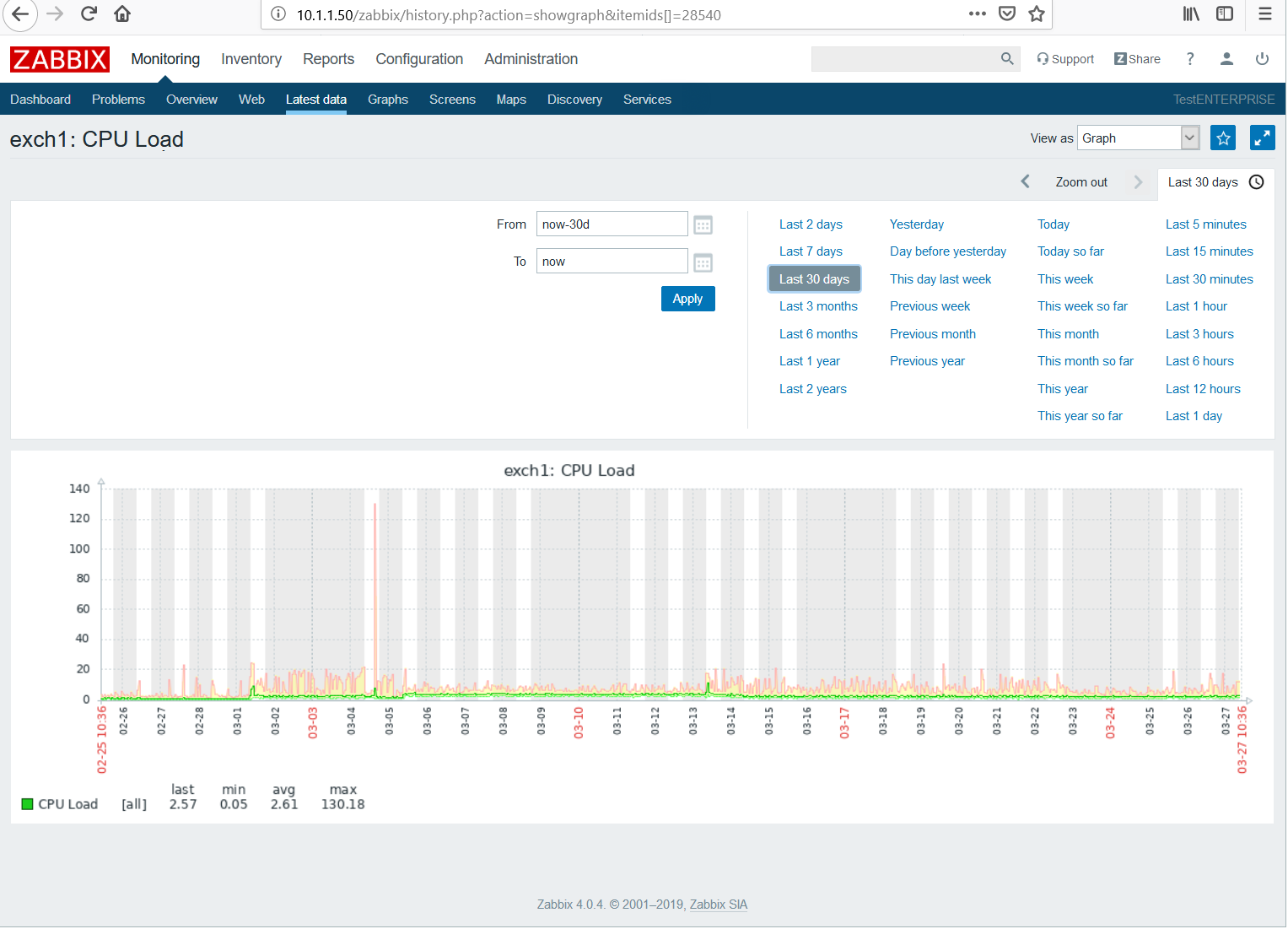Screen dimensions: 1288x929
Task: Open the Configuration menu
Action: pos(419,59)
